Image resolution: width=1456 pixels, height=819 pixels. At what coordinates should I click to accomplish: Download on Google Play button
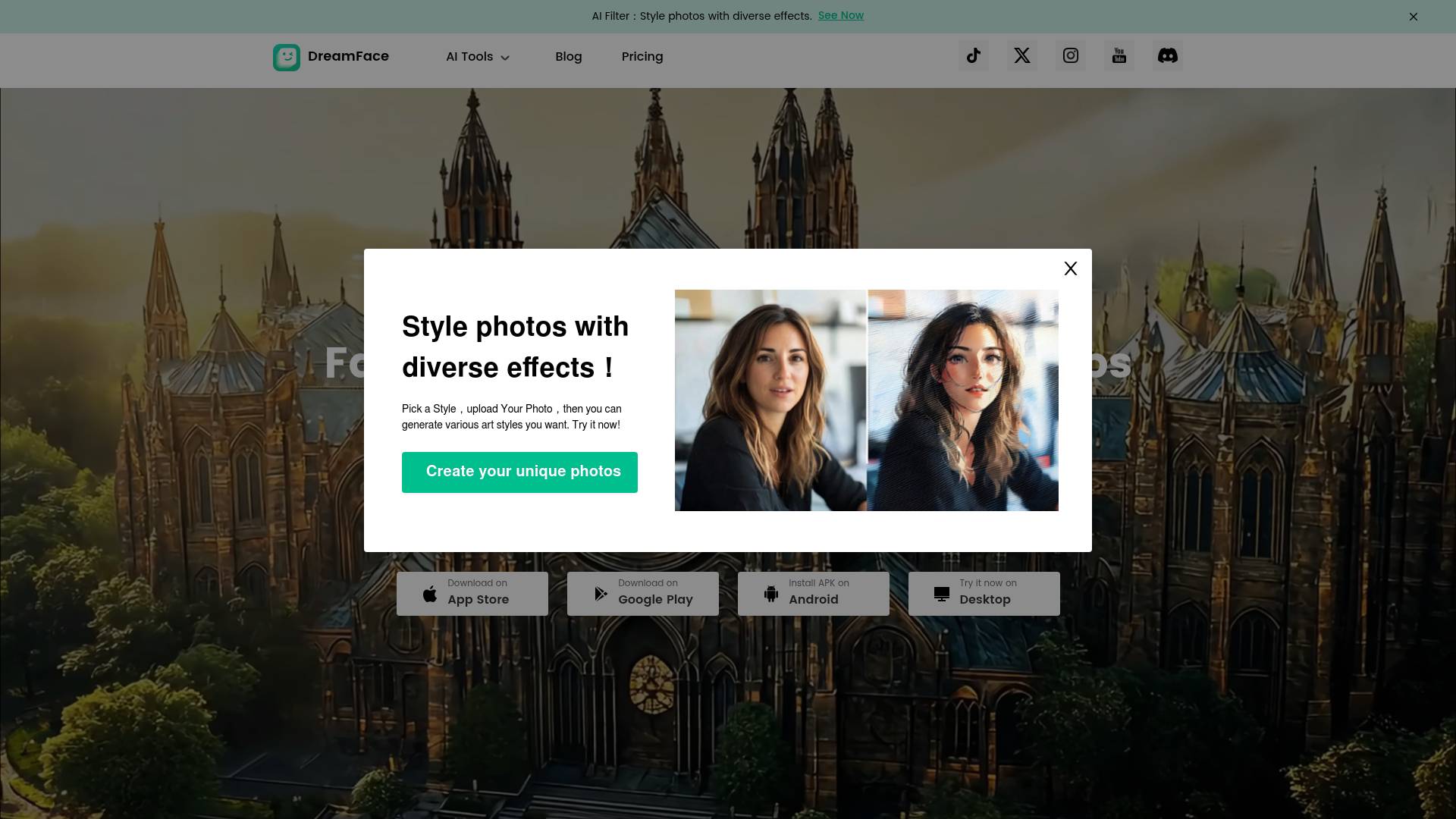[643, 593]
